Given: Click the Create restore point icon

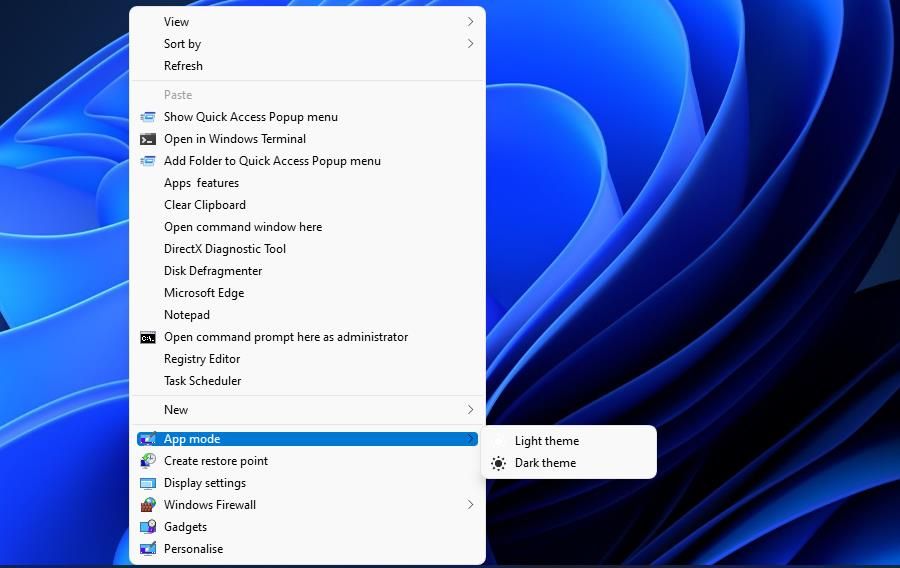Looking at the screenshot, I should (x=148, y=461).
